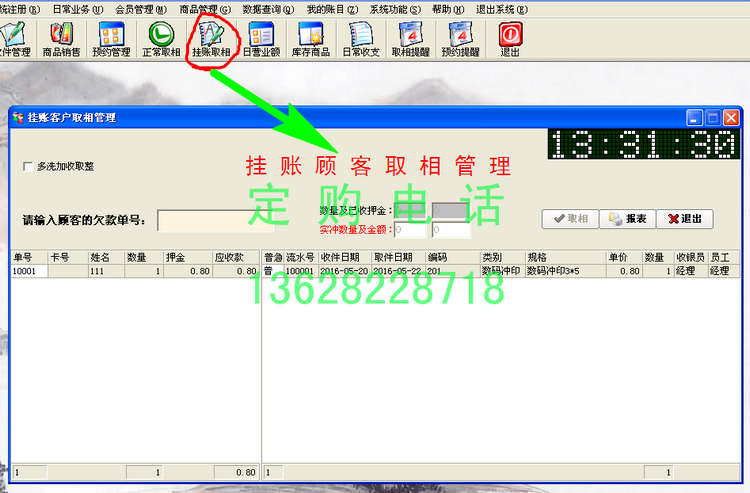Open the 会员管理 menu
Image resolution: width=750 pixels, height=493 pixels.
(x=141, y=9)
